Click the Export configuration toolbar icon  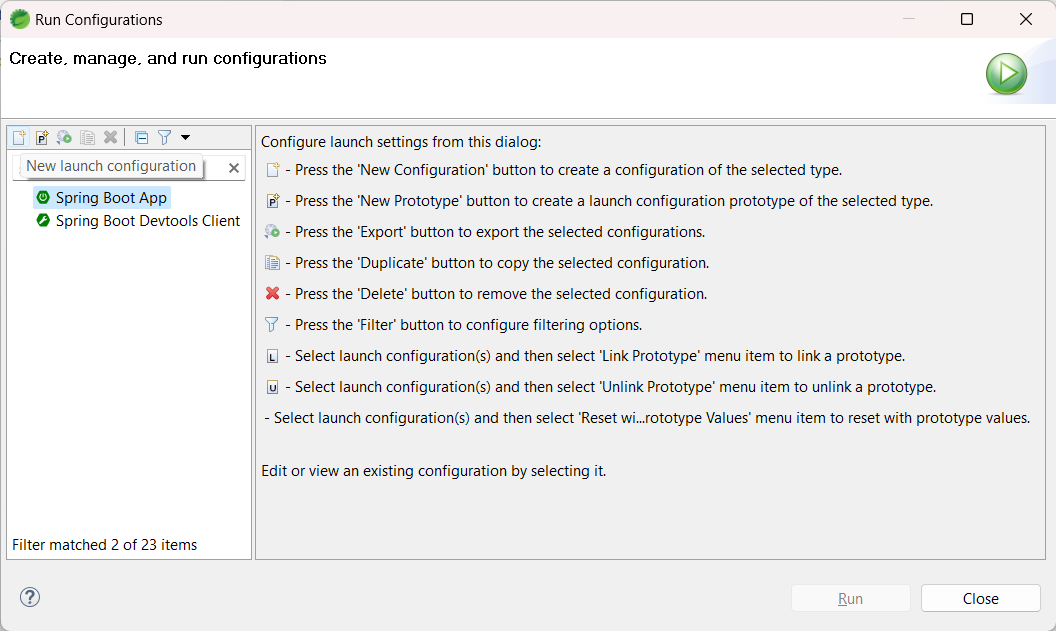64,137
